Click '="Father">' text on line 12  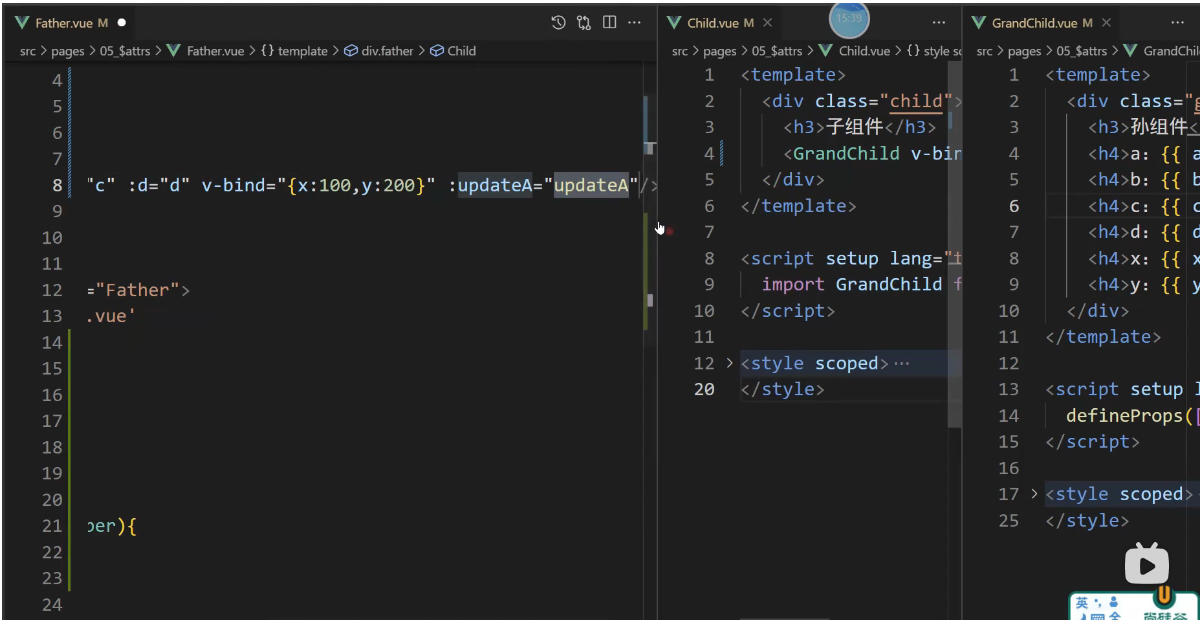point(138,290)
